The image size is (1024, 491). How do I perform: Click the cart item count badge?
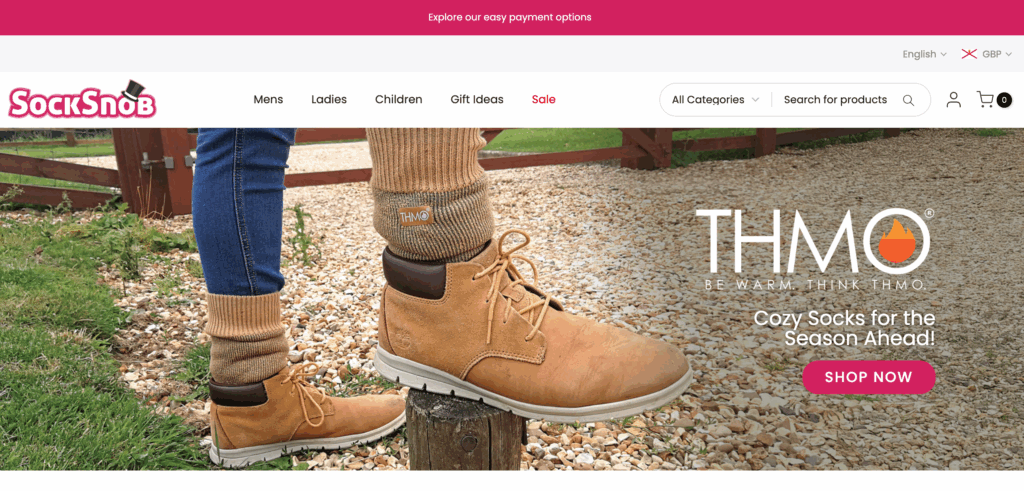point(1004,100)
